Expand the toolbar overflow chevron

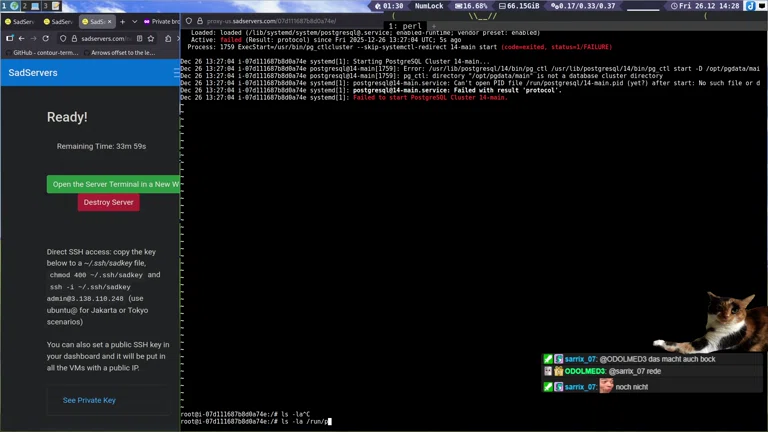point(178,38)
